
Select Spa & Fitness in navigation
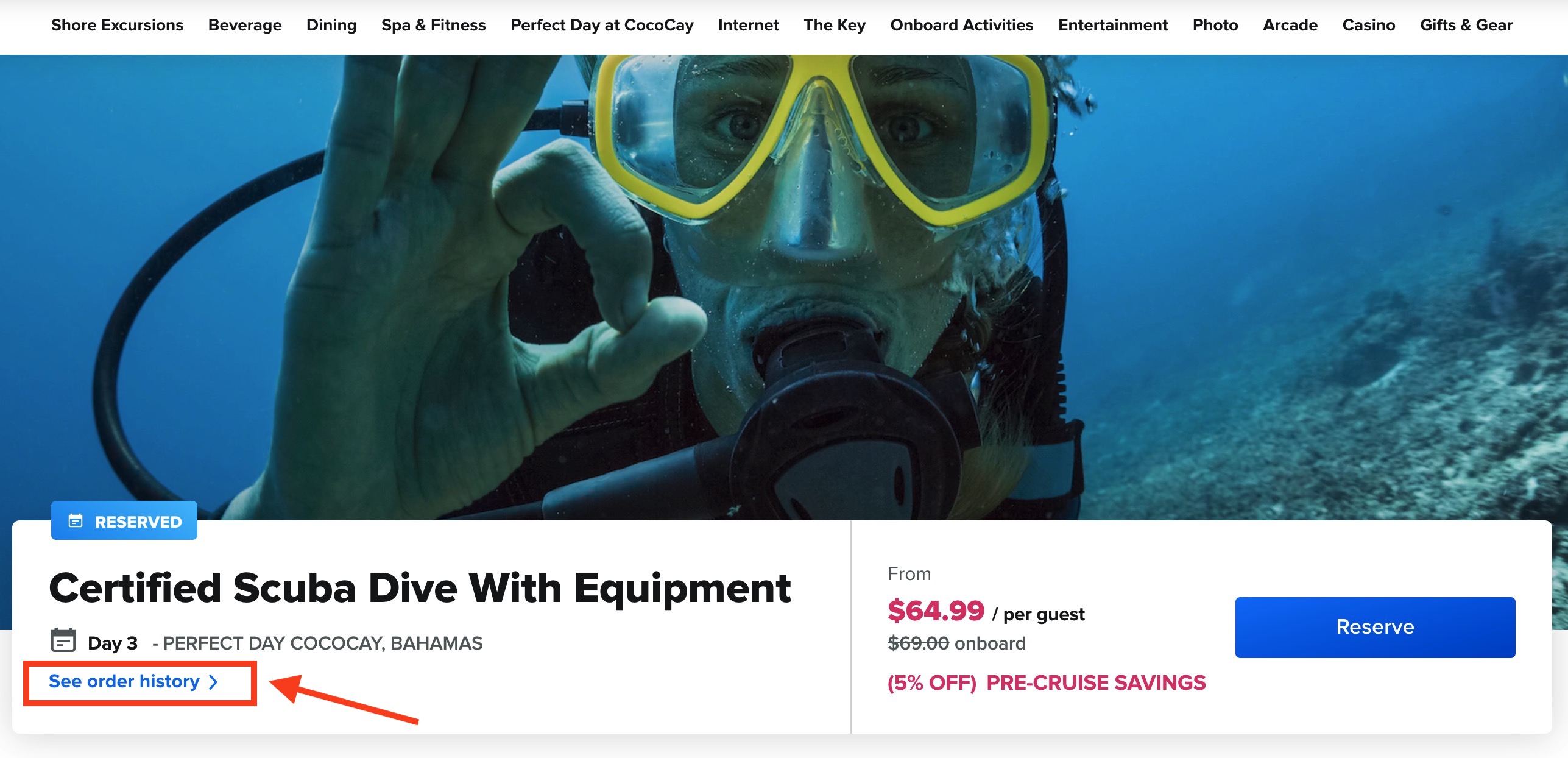pyautogui.click(x=434, y=25)
